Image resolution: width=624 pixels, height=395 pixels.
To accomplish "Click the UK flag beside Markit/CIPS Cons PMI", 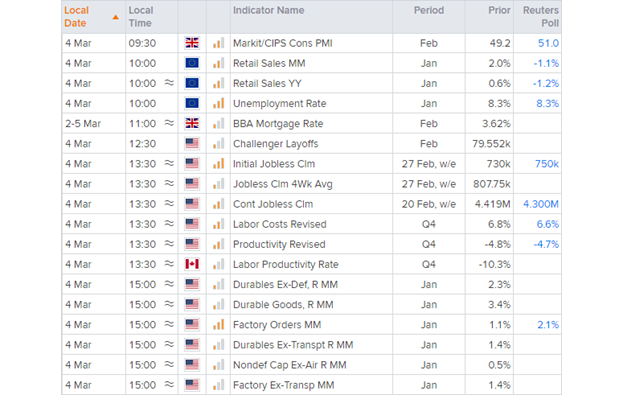I will [192, 43].
